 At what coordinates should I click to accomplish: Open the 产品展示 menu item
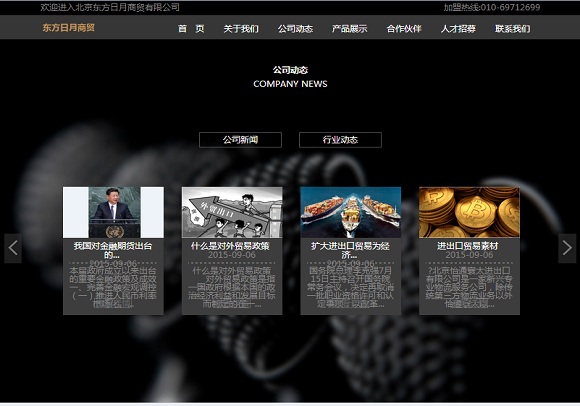click(x=350, y=28)
